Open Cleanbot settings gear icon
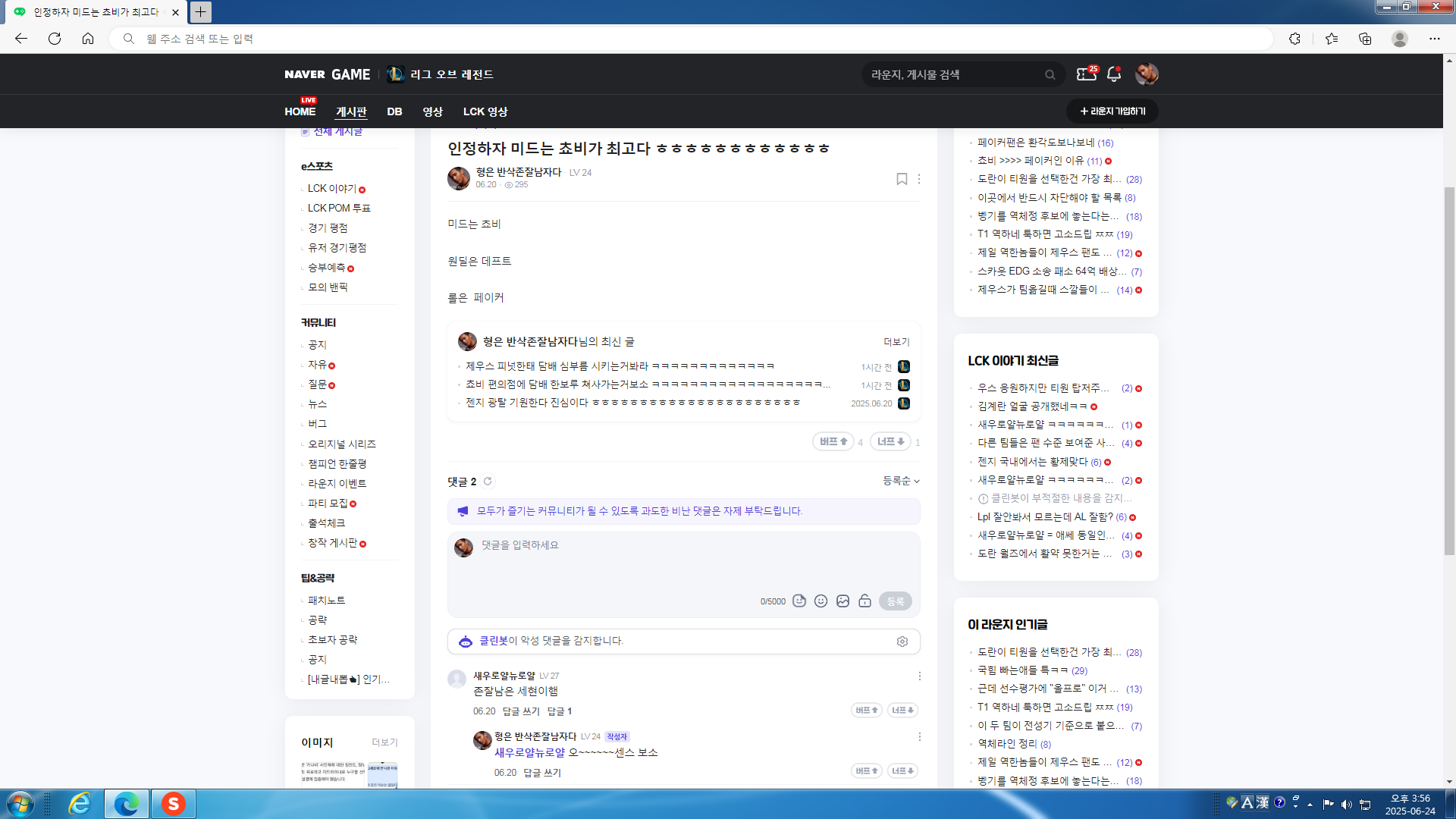Screen dimensions: 1456x819 [902, 642]
